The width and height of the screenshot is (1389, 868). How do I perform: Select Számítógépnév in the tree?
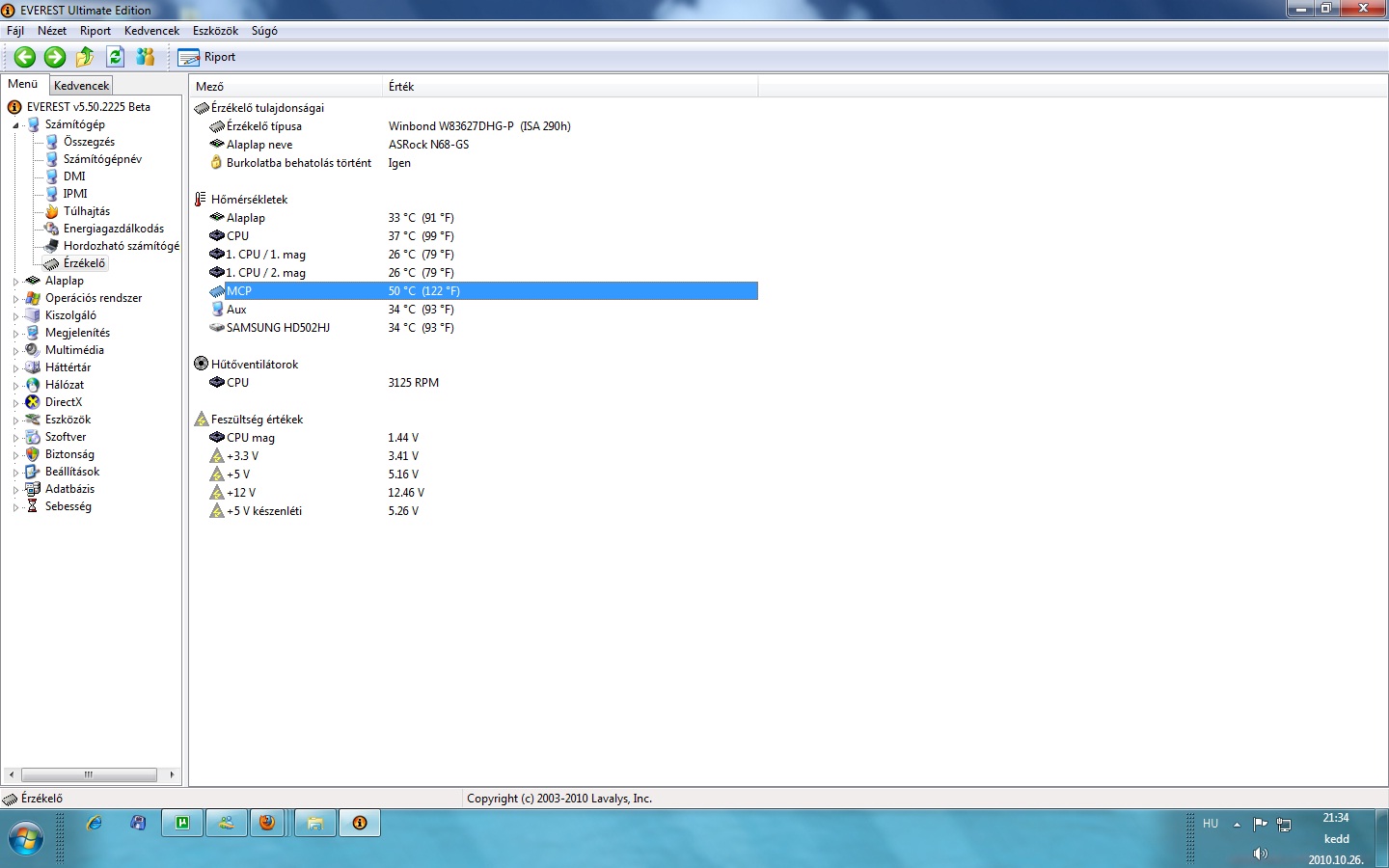tap(102, 159)
